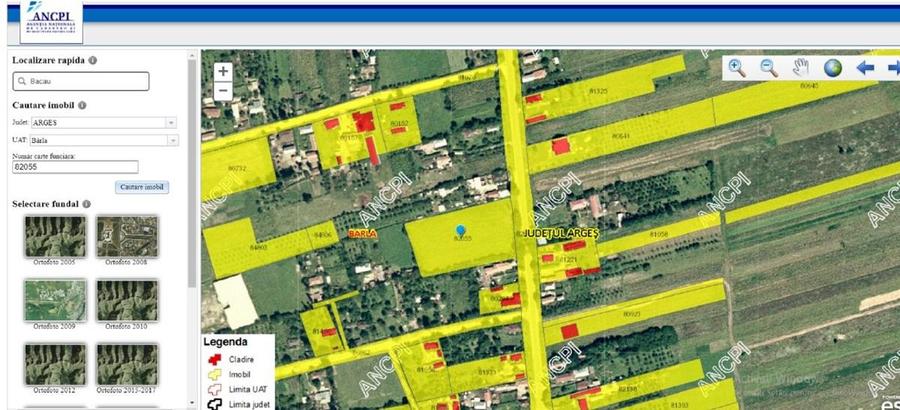Click the side panel scroll-up arrow
Image resolution: width=900 pixels, height=410 pixels.
[x=192, y=54]
